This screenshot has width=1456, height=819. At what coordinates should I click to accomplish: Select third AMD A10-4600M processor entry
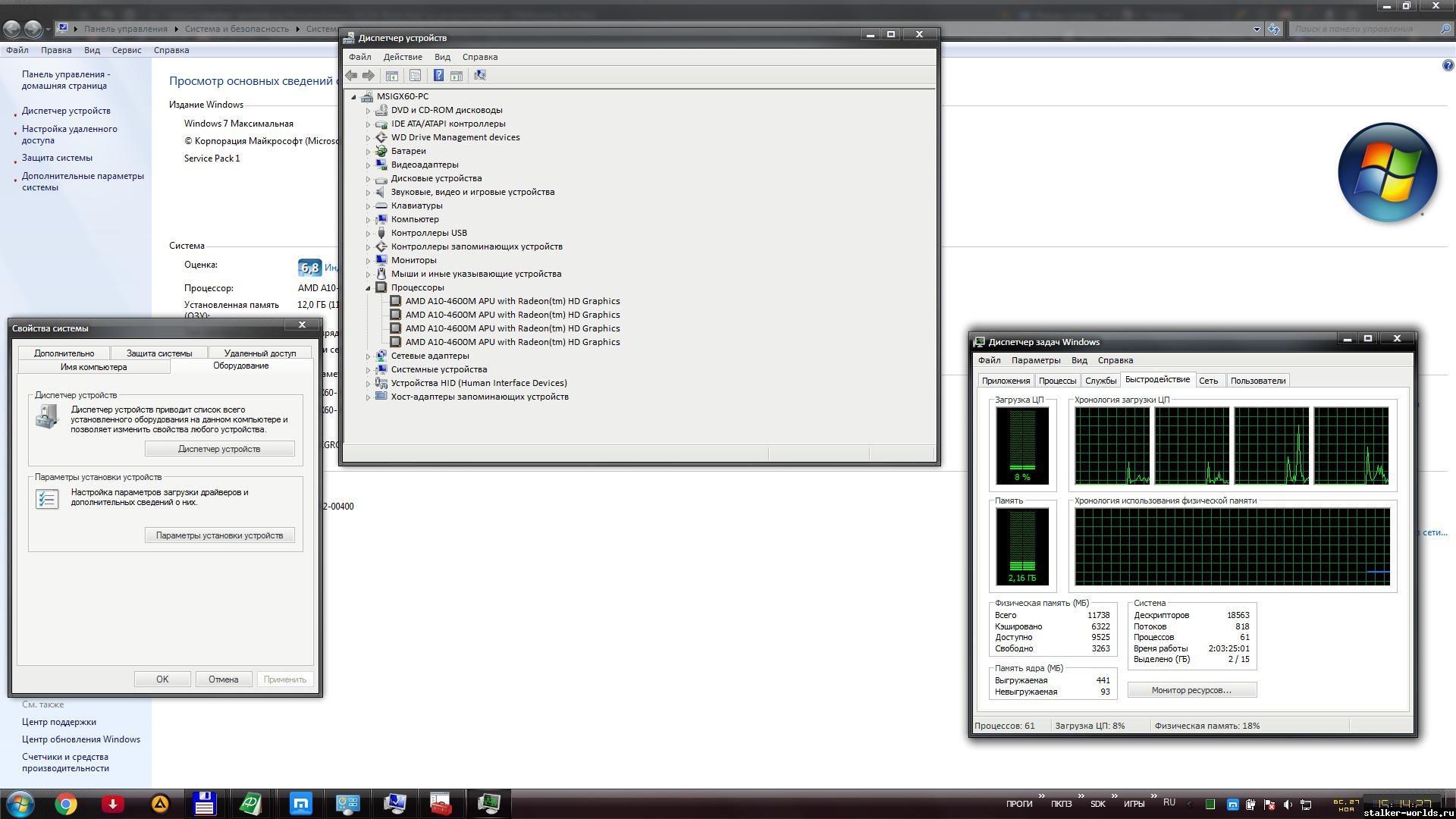pos(512,328)
